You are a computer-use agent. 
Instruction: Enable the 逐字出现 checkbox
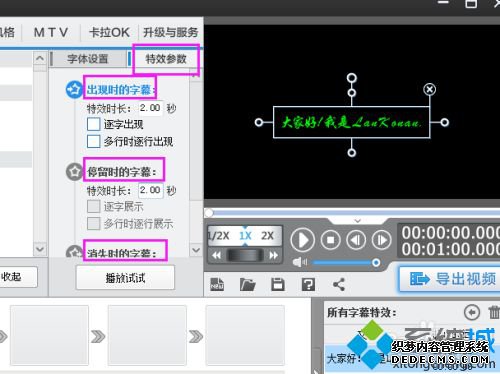tap(93, 124)
